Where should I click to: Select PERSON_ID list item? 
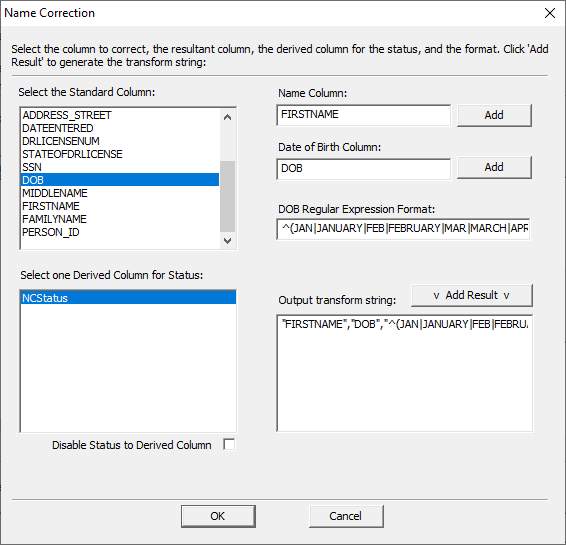[x=120, y=232]
